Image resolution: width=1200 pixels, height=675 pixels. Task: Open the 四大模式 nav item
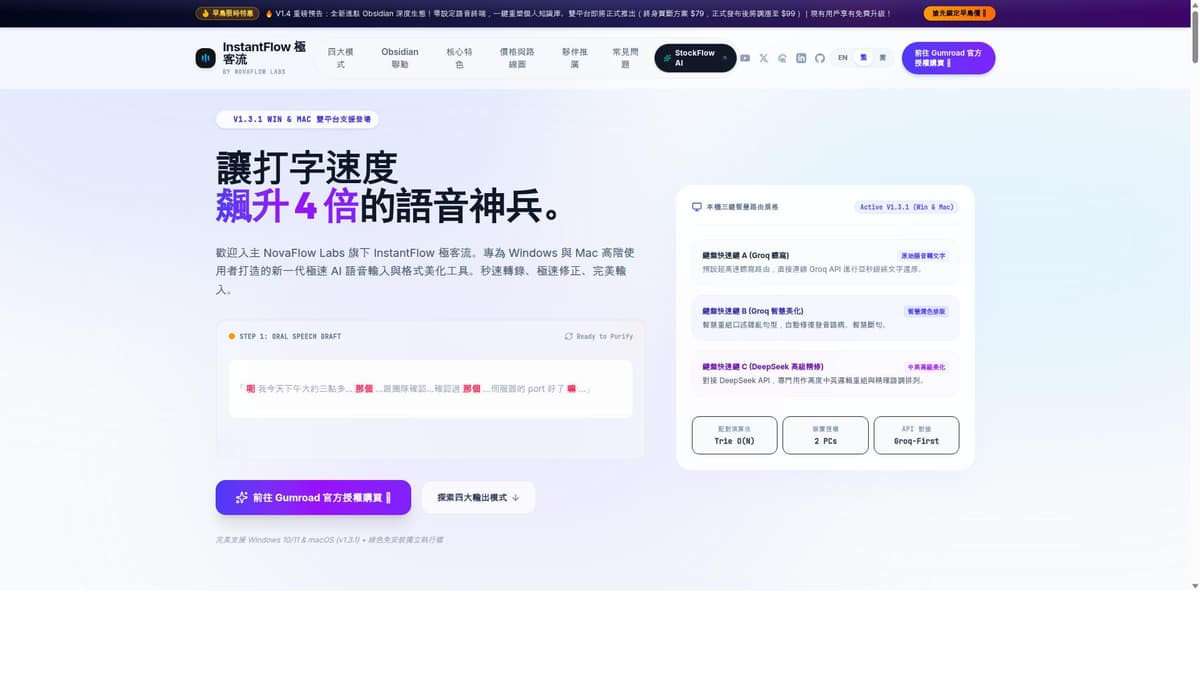[340, 58]
